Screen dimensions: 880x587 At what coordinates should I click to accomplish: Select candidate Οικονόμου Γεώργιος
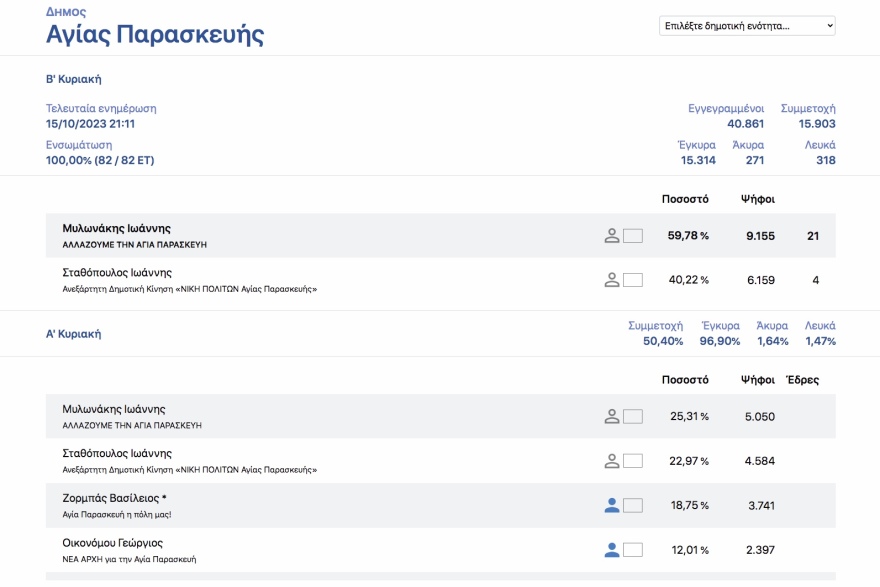click(x=112, y=543)
